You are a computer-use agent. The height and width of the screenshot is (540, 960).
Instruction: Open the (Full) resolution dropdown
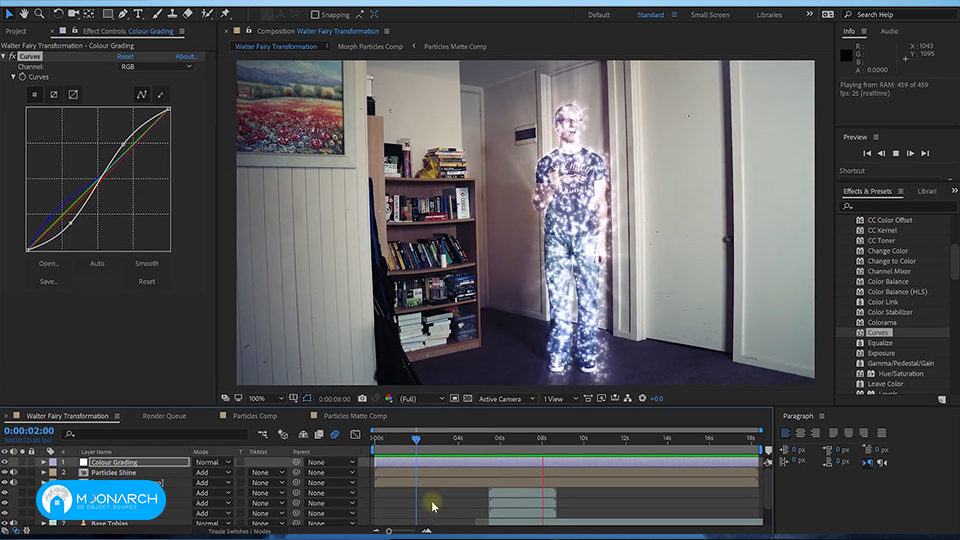click(422, 399)
